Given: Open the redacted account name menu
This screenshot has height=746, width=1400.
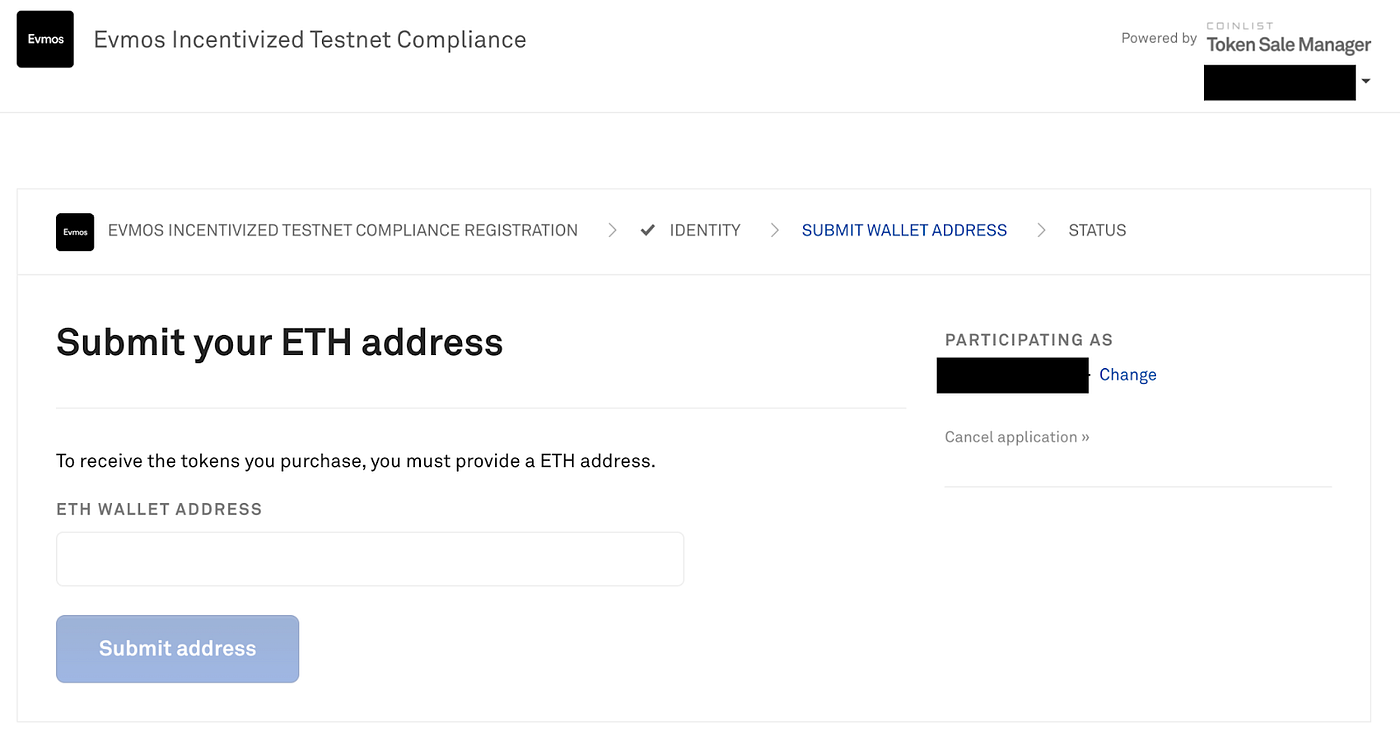Looking at the screenshot, I should [x=1280, y=82].
